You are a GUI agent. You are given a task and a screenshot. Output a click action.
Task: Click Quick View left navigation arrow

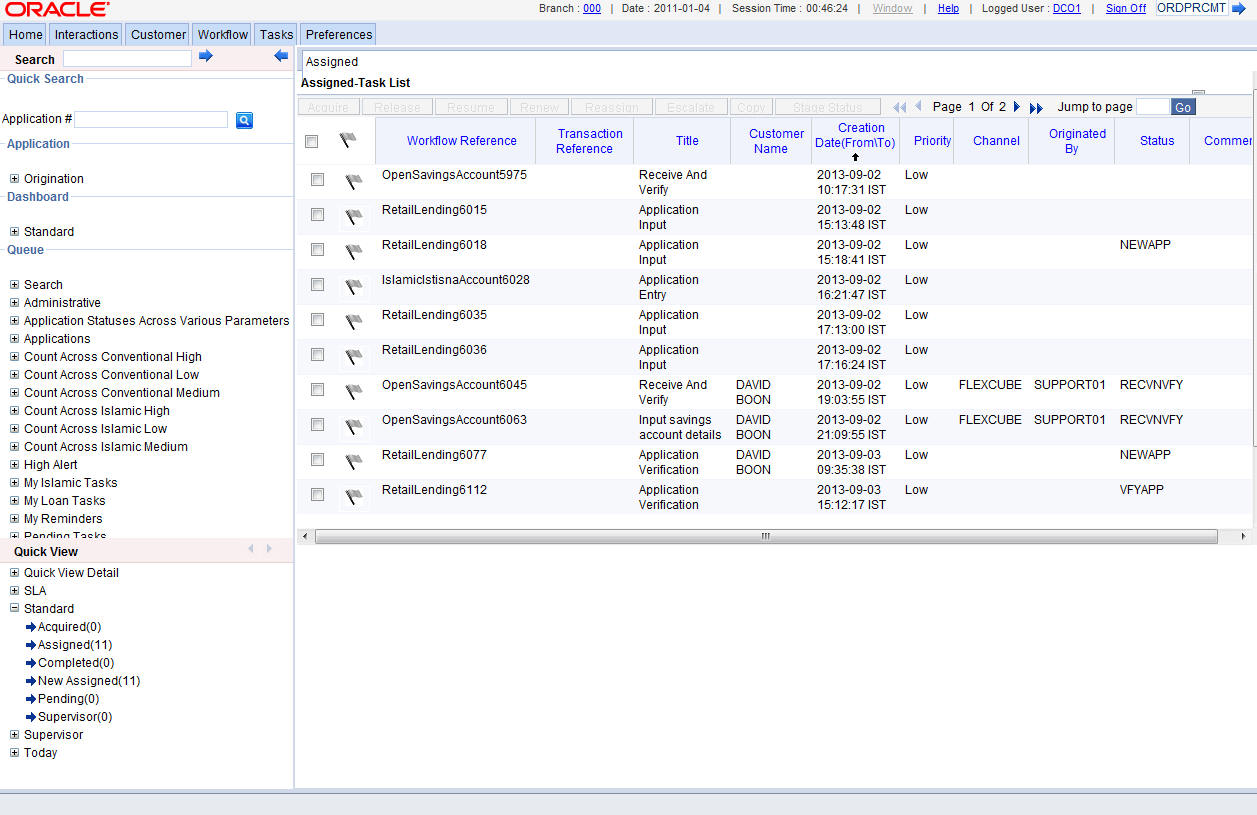point(251,549)
